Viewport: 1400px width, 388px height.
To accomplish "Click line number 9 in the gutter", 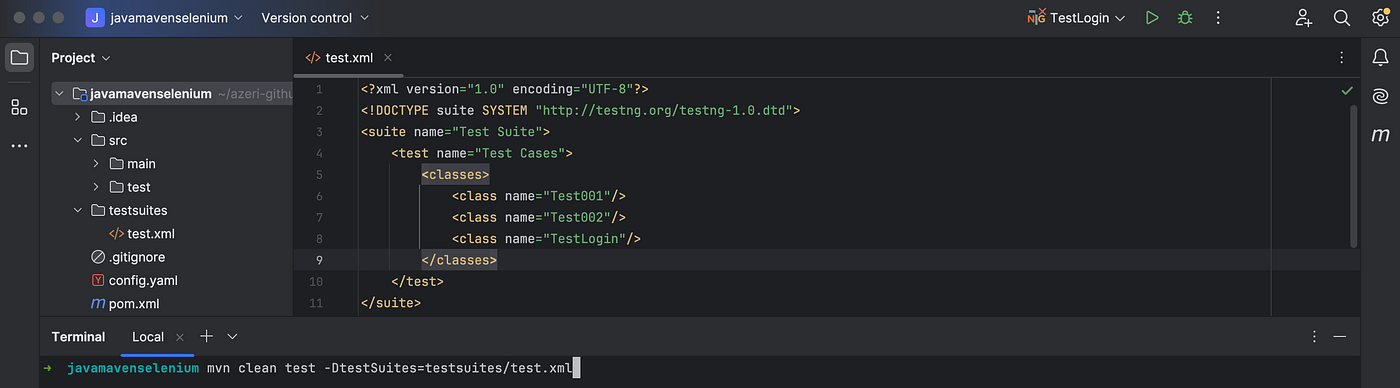I will tap(319, 260).
